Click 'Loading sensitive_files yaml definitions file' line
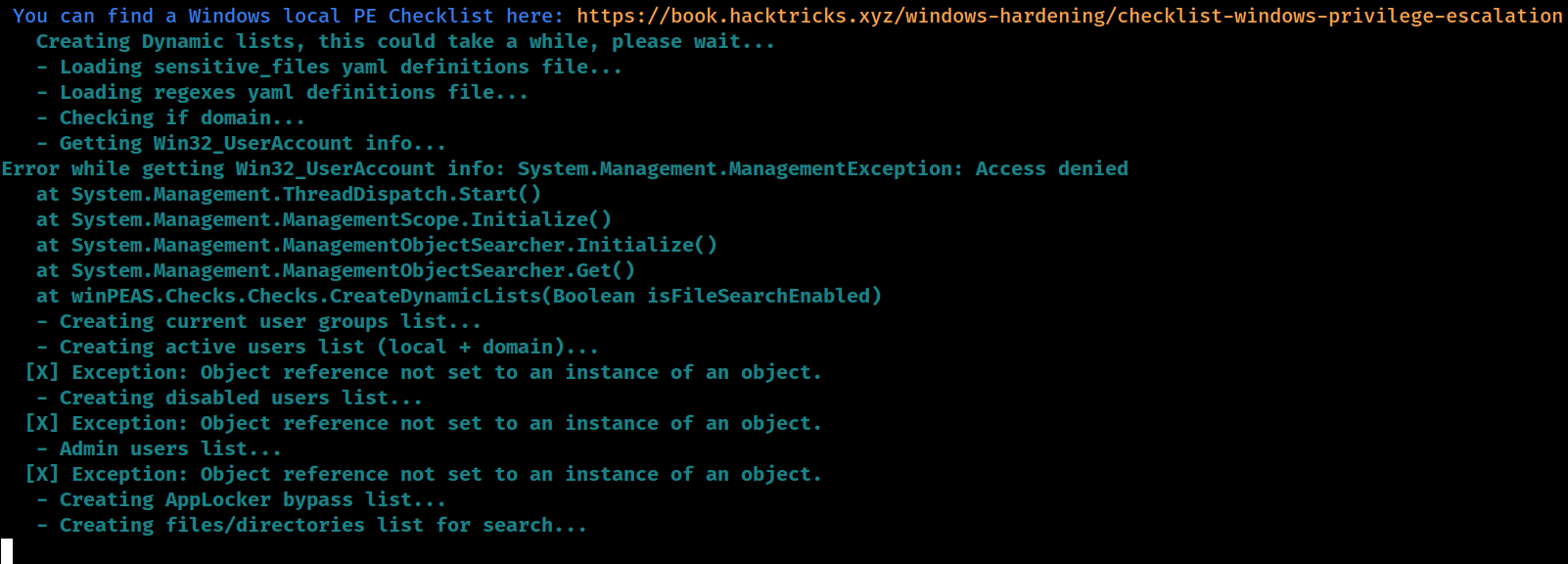 tap(329, 67)
